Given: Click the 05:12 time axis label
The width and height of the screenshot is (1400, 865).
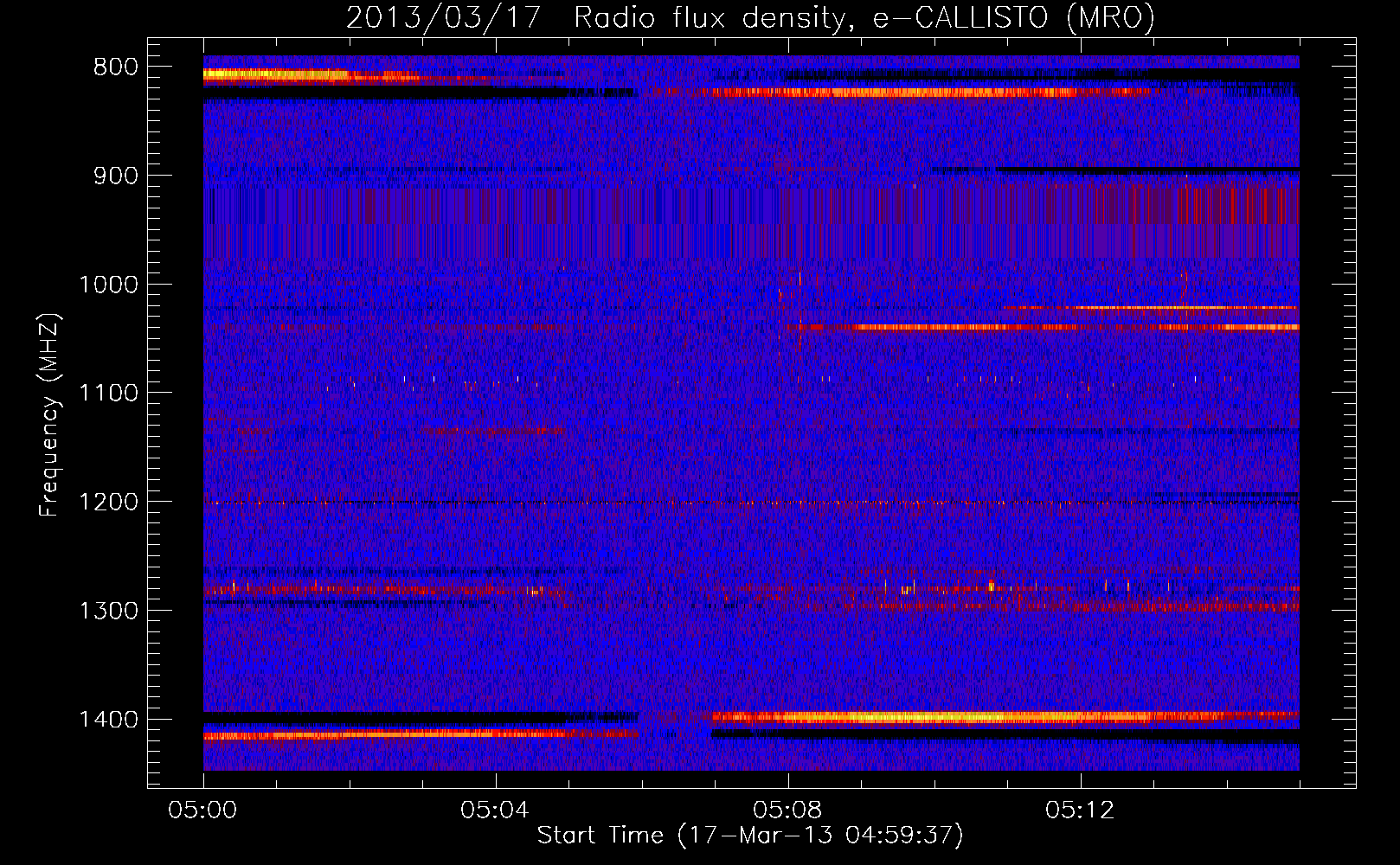Looking at the screenshot, I should pyautogui.click(x=1080, y=811).
